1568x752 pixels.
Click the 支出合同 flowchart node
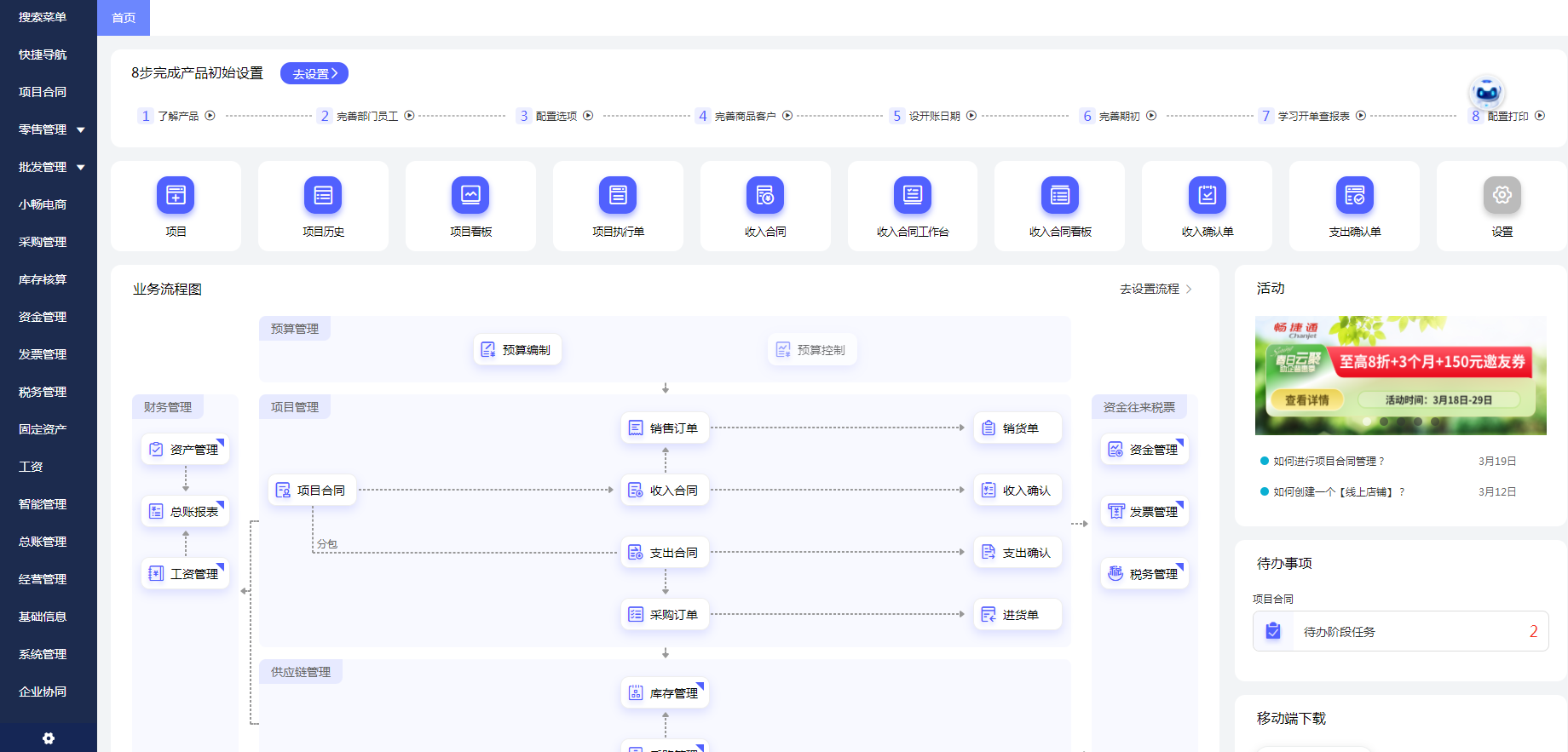pos(665,552)
